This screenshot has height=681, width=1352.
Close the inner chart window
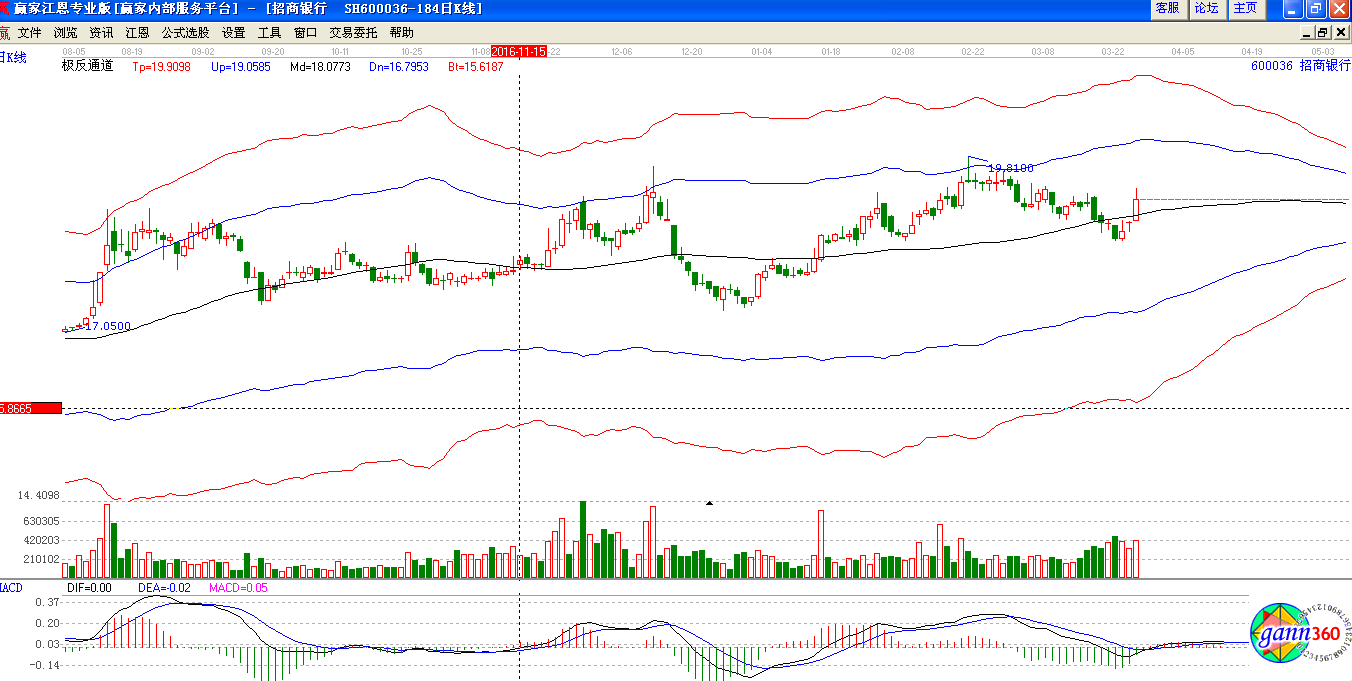1339,33
